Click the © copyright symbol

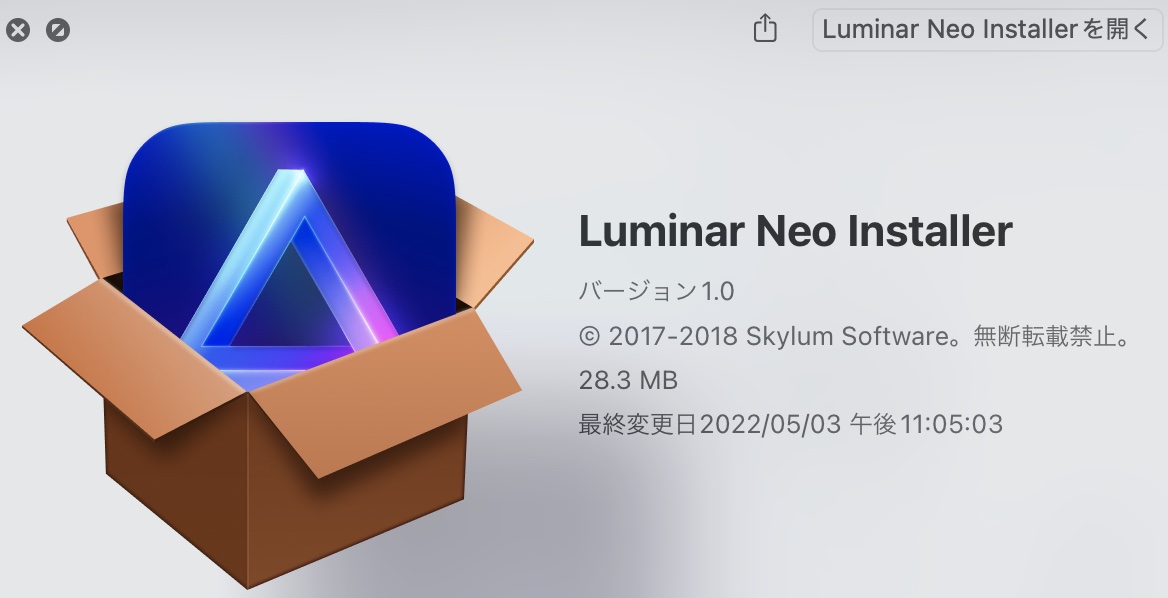click(589, 337)
